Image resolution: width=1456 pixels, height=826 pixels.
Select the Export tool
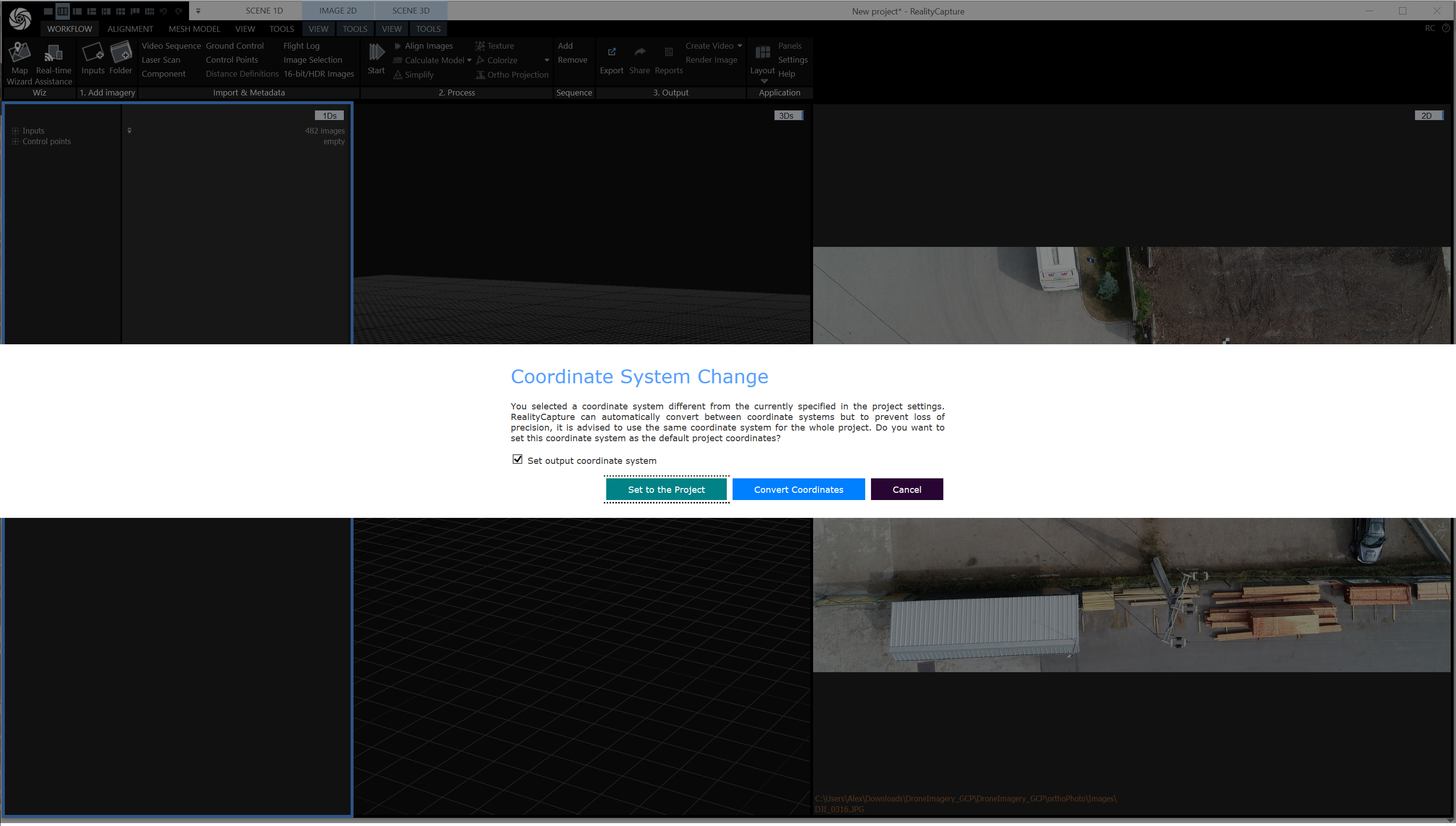(x=611, y=60)
